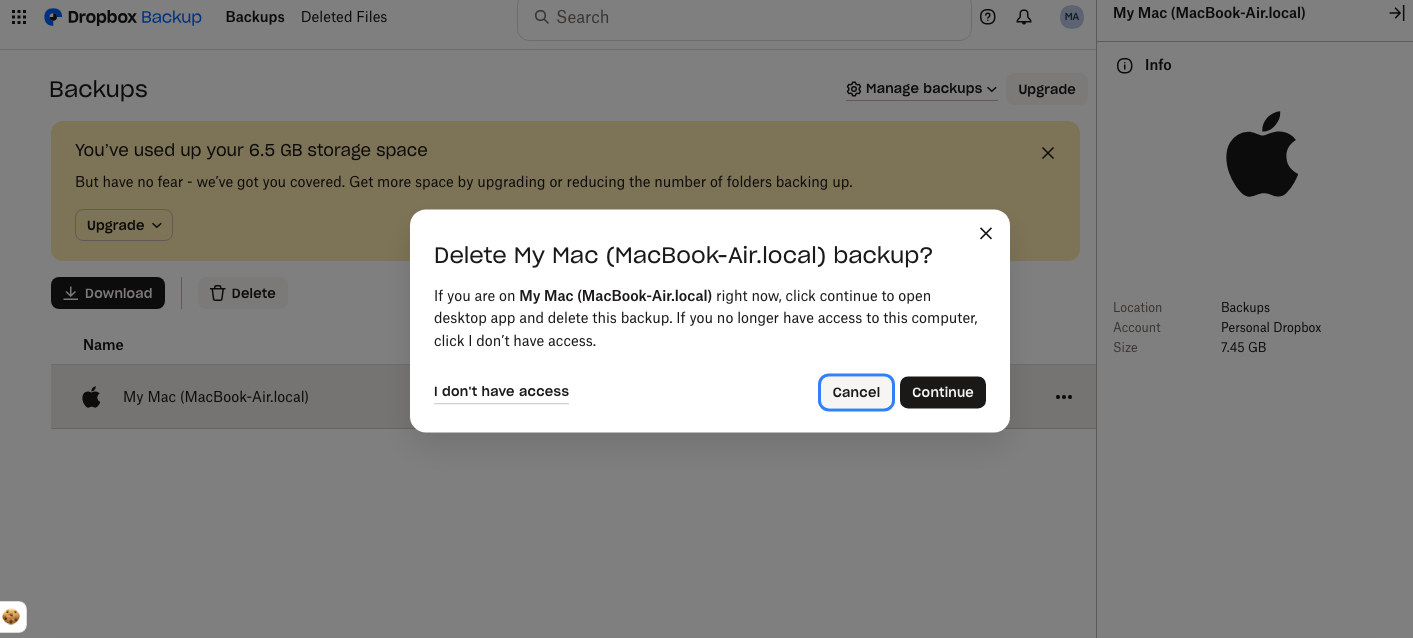The image size is (1413, 638).
Task: Open the Backups tab
Action: (254, 17)
